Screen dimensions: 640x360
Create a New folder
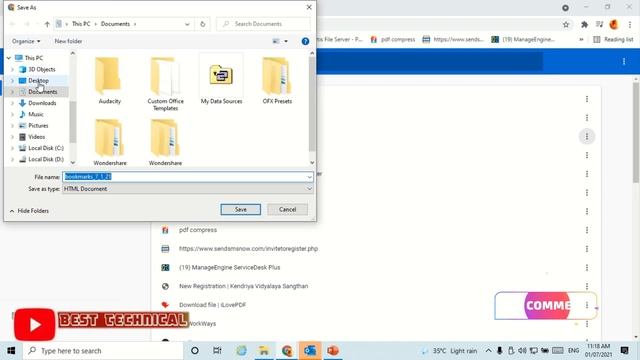click(x=68, y=41)
